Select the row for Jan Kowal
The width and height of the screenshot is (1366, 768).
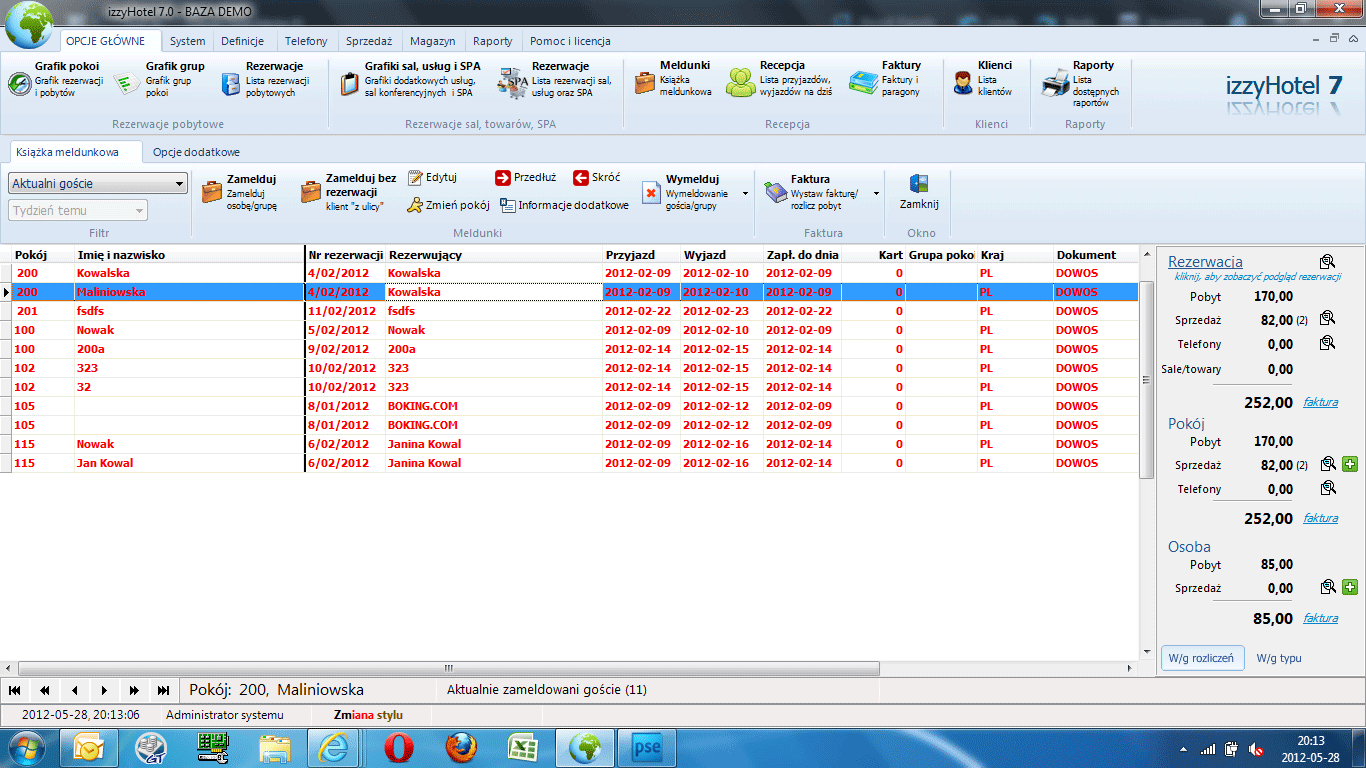point(105,463)
